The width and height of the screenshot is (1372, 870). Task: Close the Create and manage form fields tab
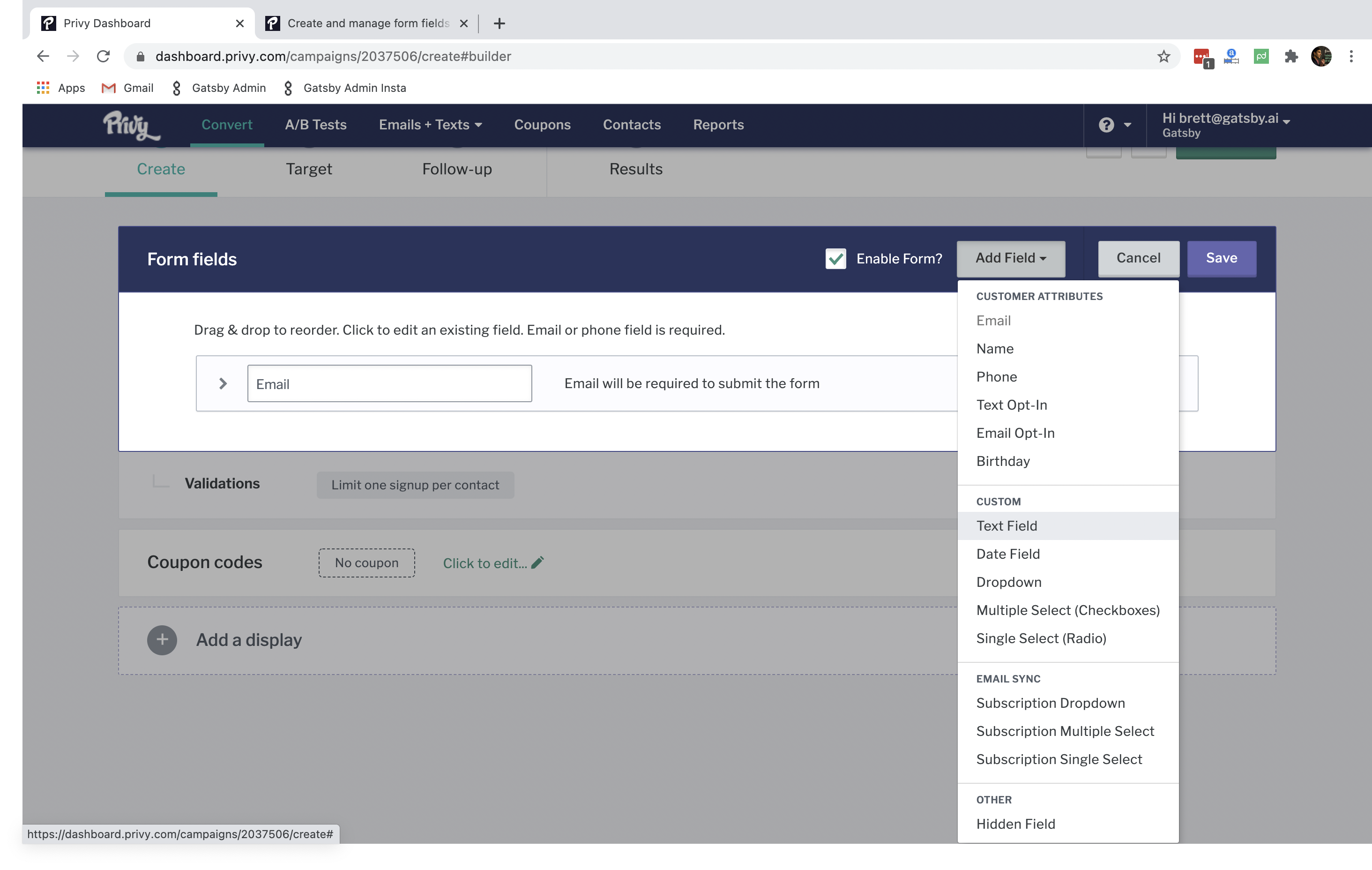[x=464, y=23]
